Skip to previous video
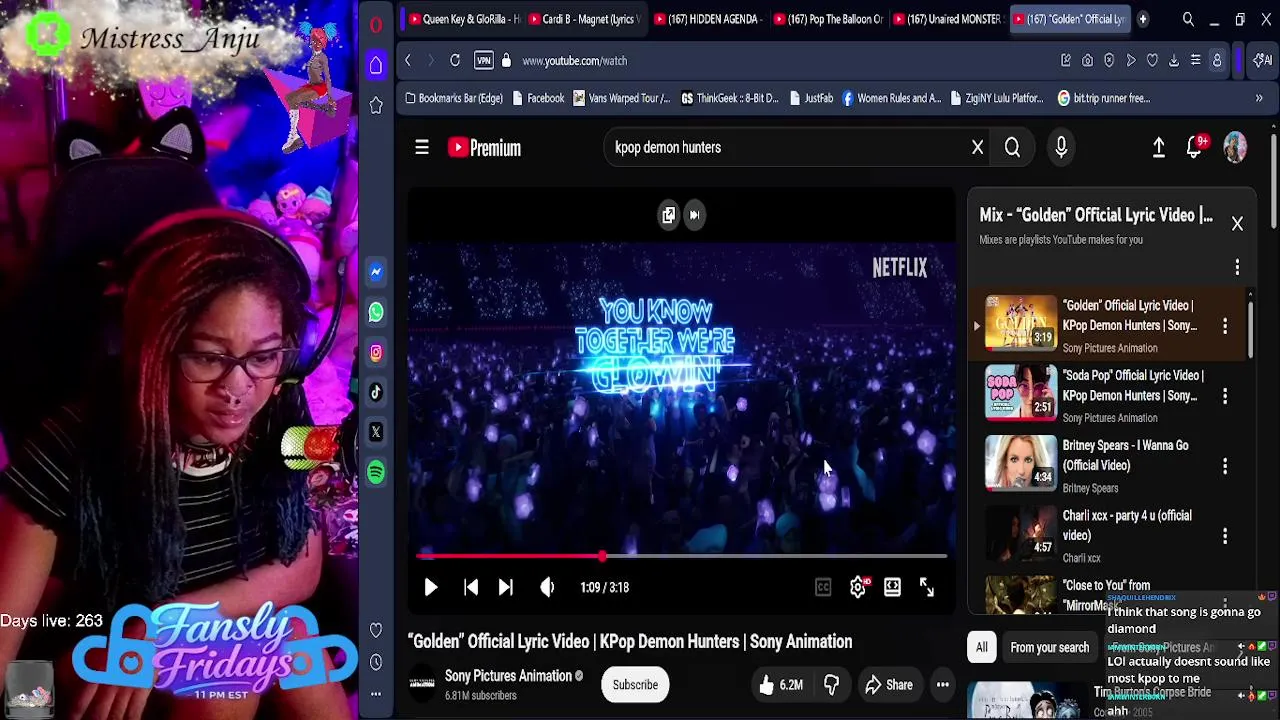The height and width of the screenshot is (720, 1280). click(x=471, y=588)
